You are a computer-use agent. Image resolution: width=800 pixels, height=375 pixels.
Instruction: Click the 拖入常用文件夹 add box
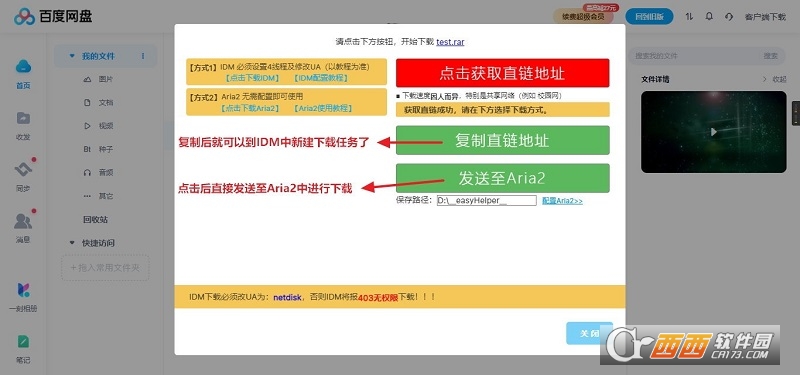tap(105, 268)
